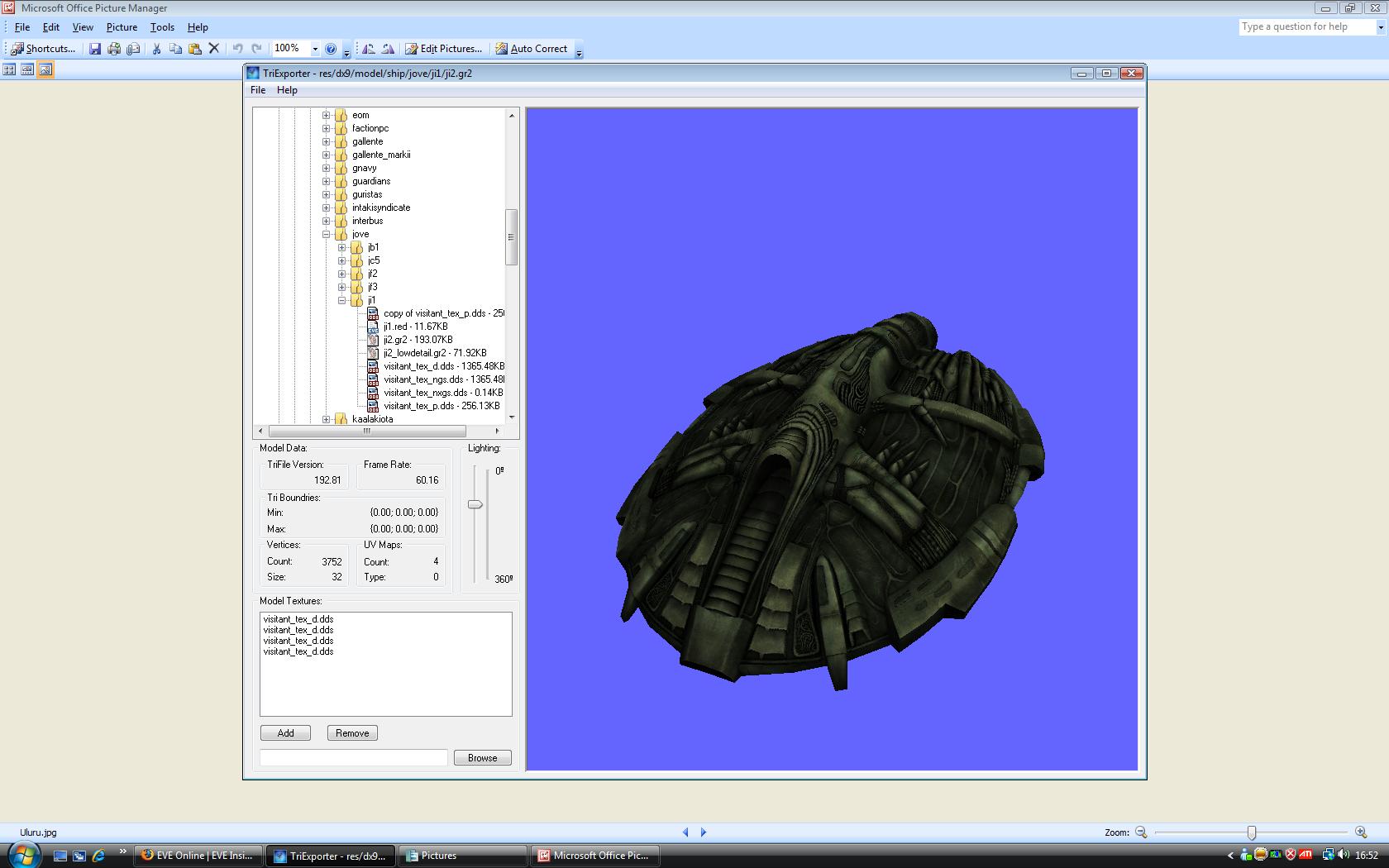Screen dimensions: 1389x868
Task: Collapse the ji1 folder
Action: 341,300
